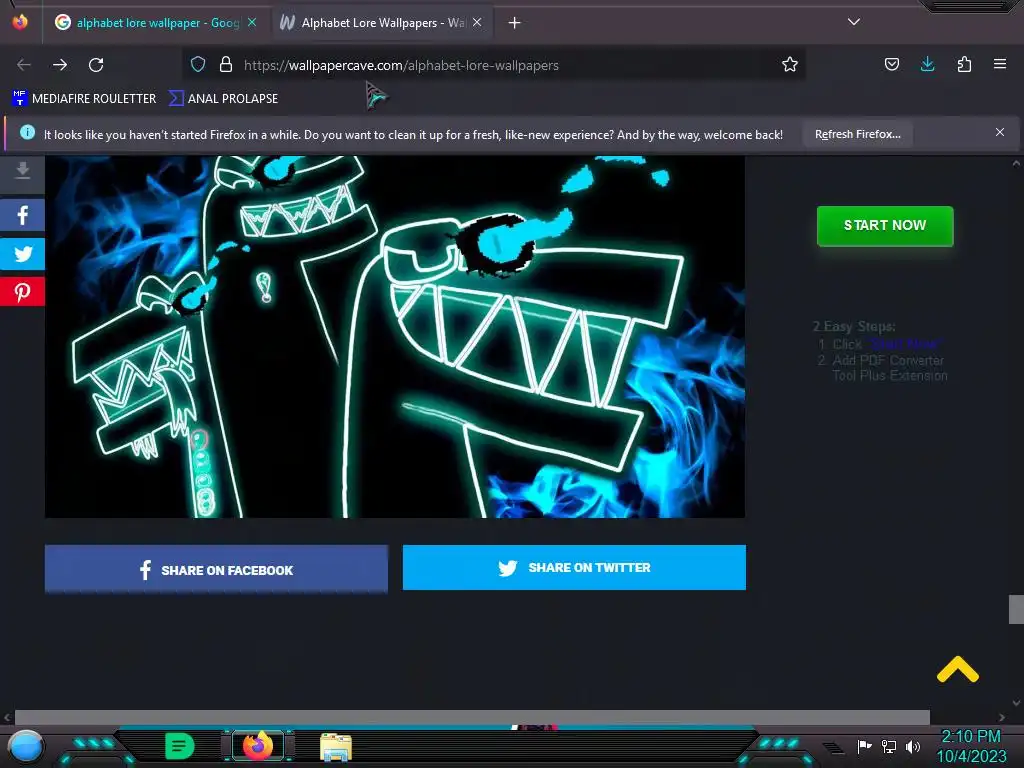
Task: Click the Firefox logo icon in tab bar
Action: [x=20, y=22]
